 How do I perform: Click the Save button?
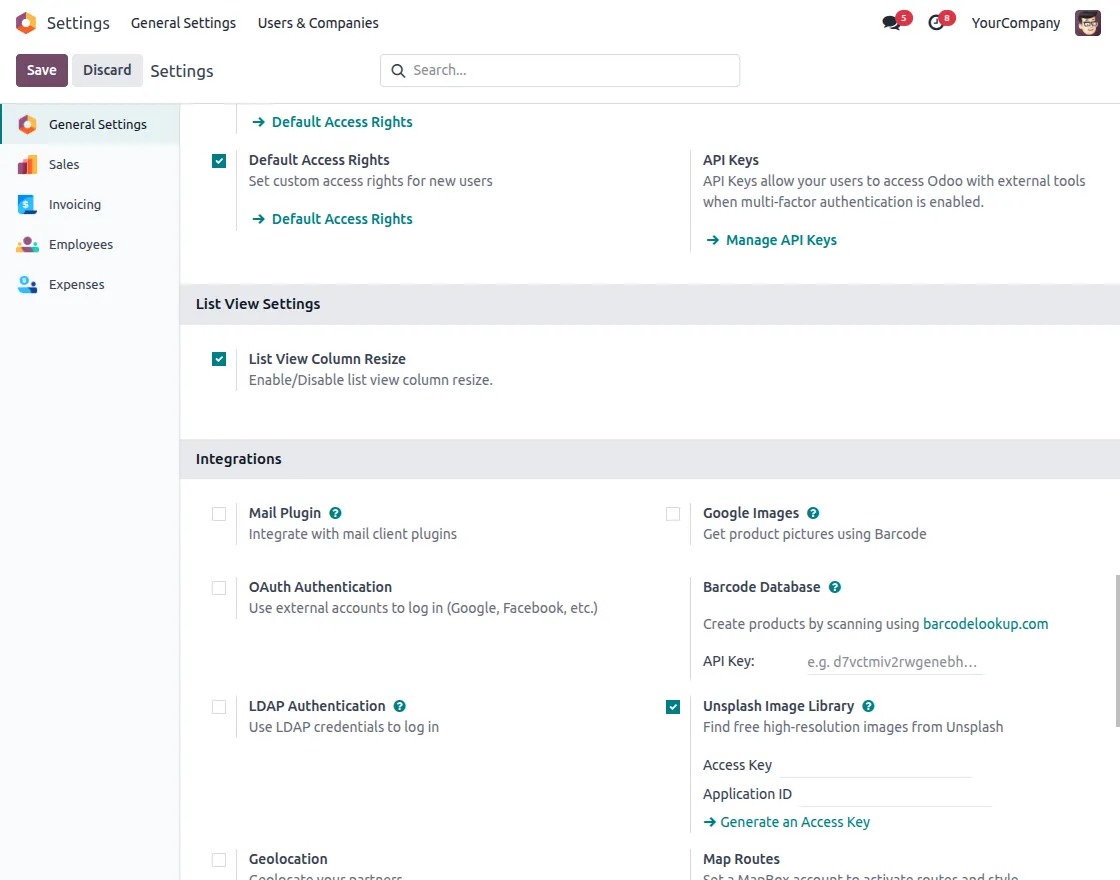pyautogui.click(x=41, y=70)
